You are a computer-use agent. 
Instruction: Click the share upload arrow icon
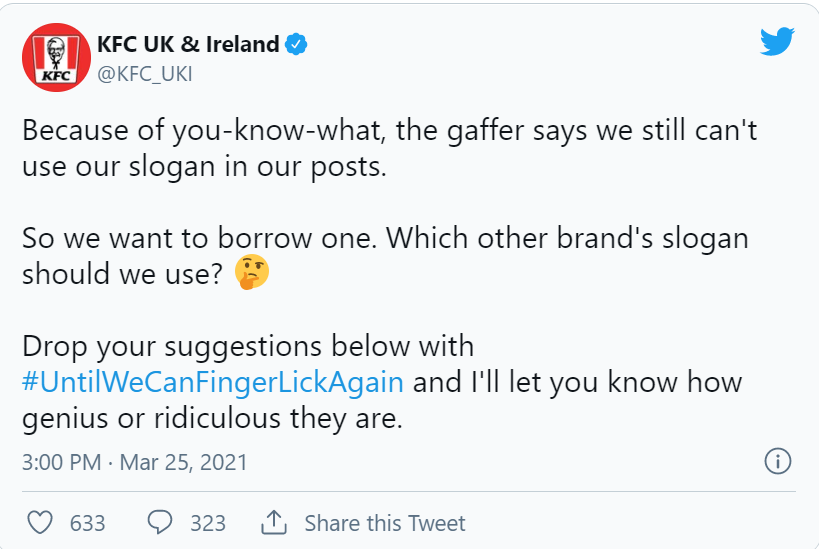pos(274,522)
